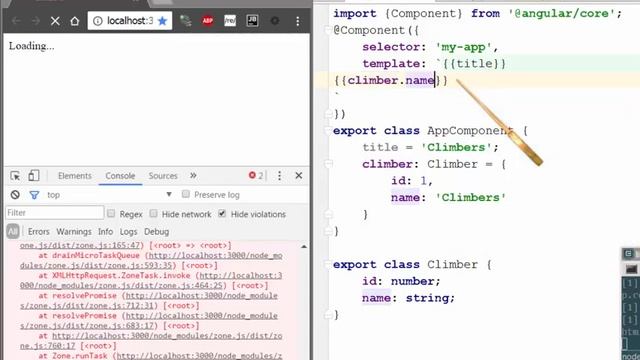Open Adblock Plus extension icon
The width and height of the screenshot is (640, 360).
208,20
